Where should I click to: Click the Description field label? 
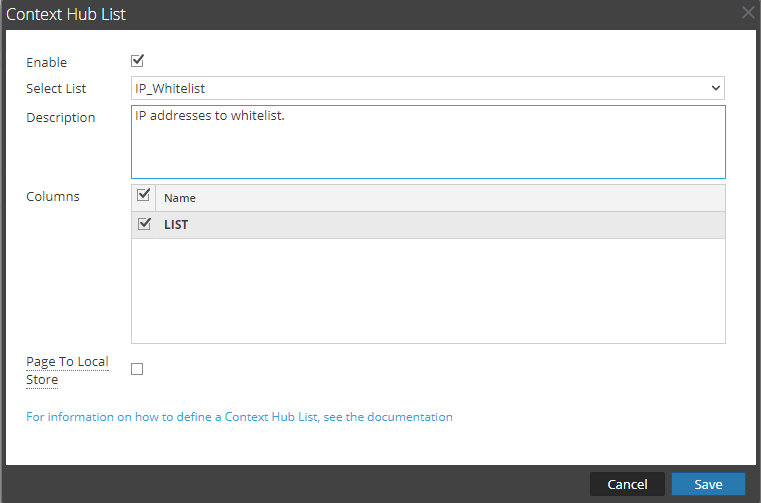pyautogui.click(x=61, y=117)
